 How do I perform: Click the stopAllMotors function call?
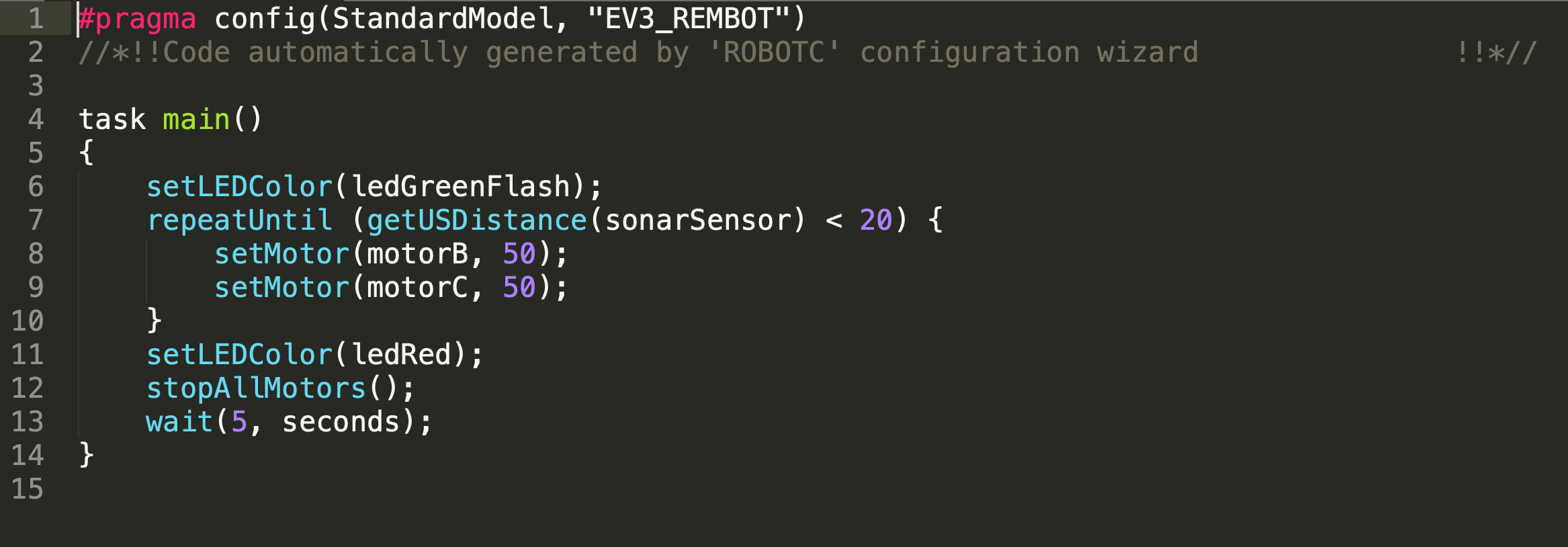tap(256, 388)
